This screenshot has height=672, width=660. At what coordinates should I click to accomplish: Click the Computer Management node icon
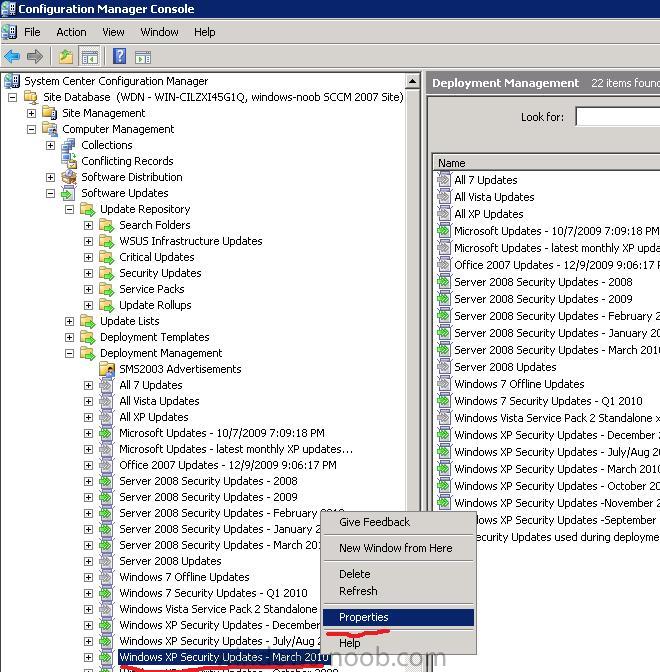point(50,129)
